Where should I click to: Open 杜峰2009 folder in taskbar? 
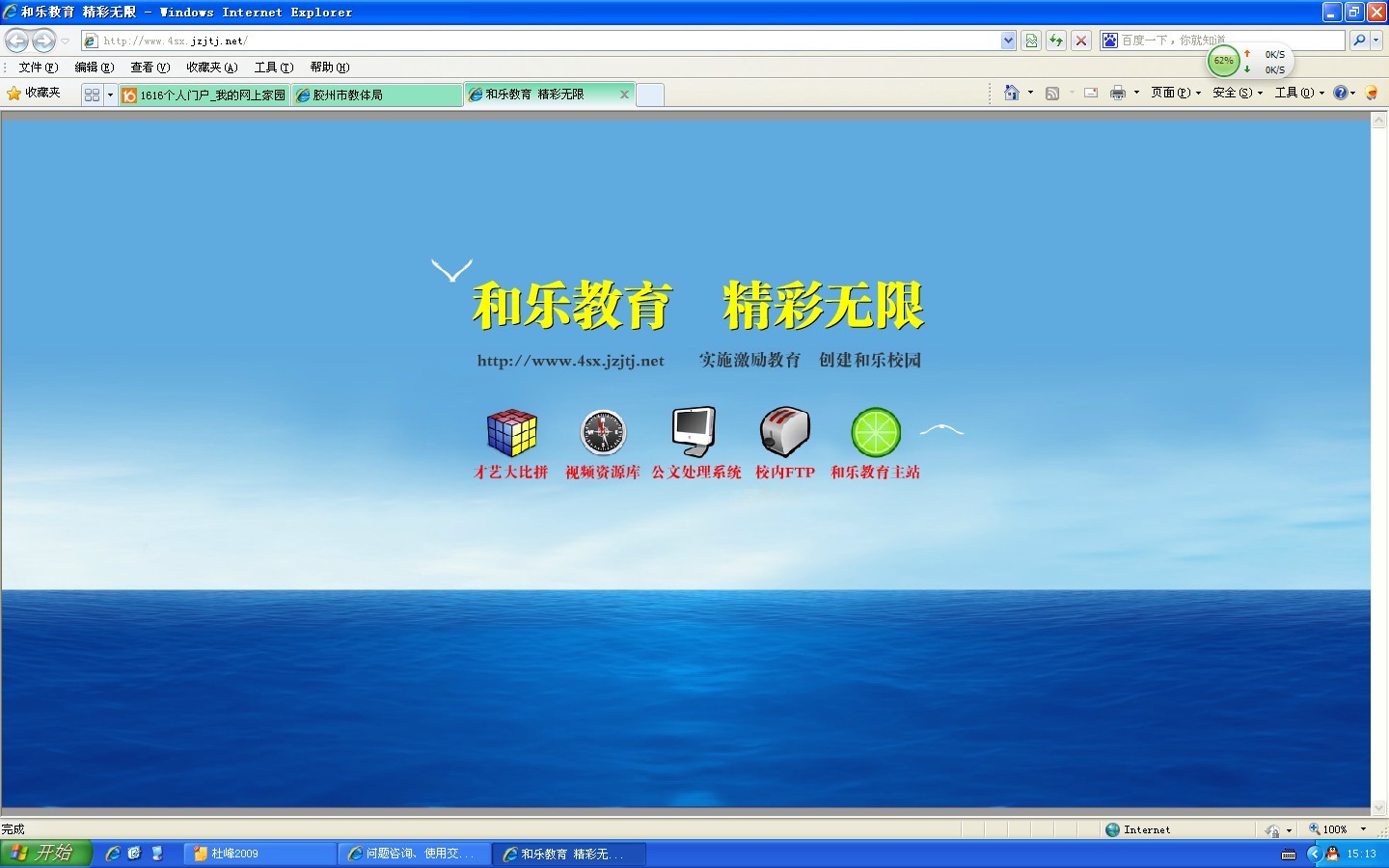click(259, 854)
